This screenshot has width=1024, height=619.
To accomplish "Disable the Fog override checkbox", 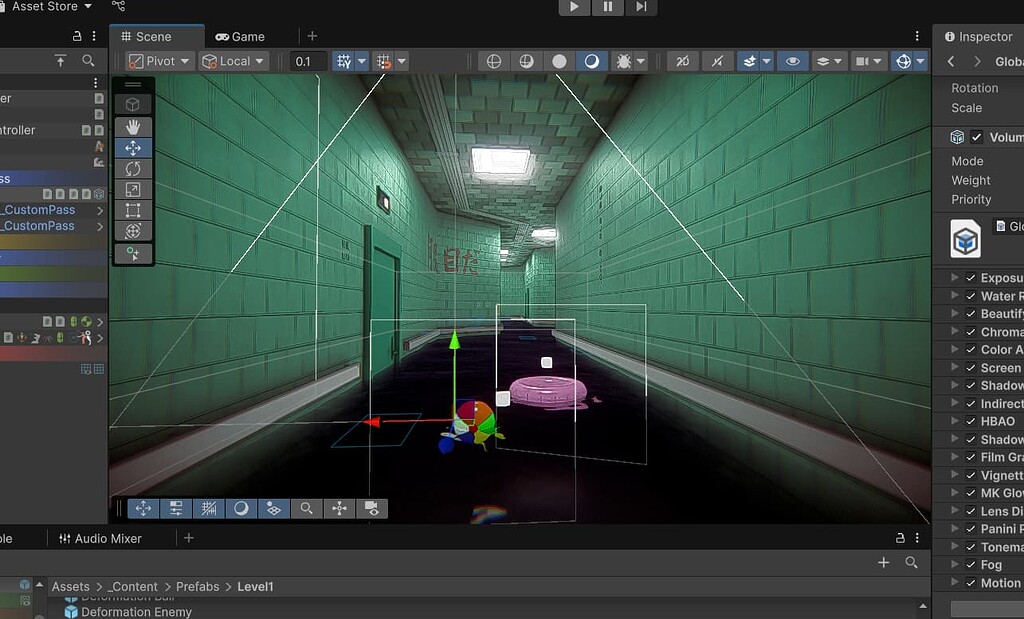I will [972, 565].
